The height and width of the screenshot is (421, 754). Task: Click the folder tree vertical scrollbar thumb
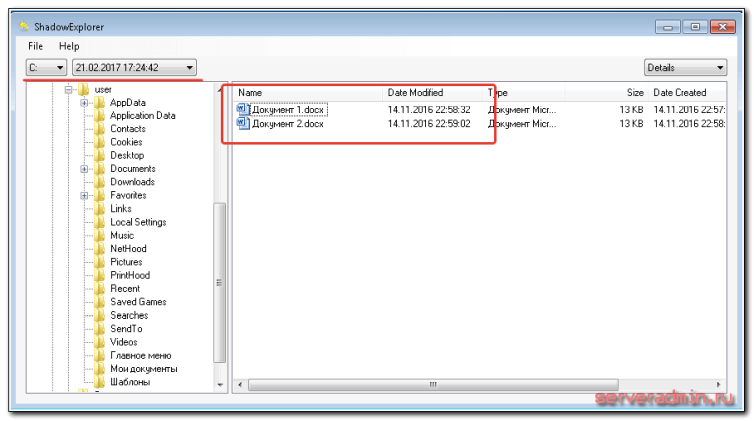tap(219, 283)
